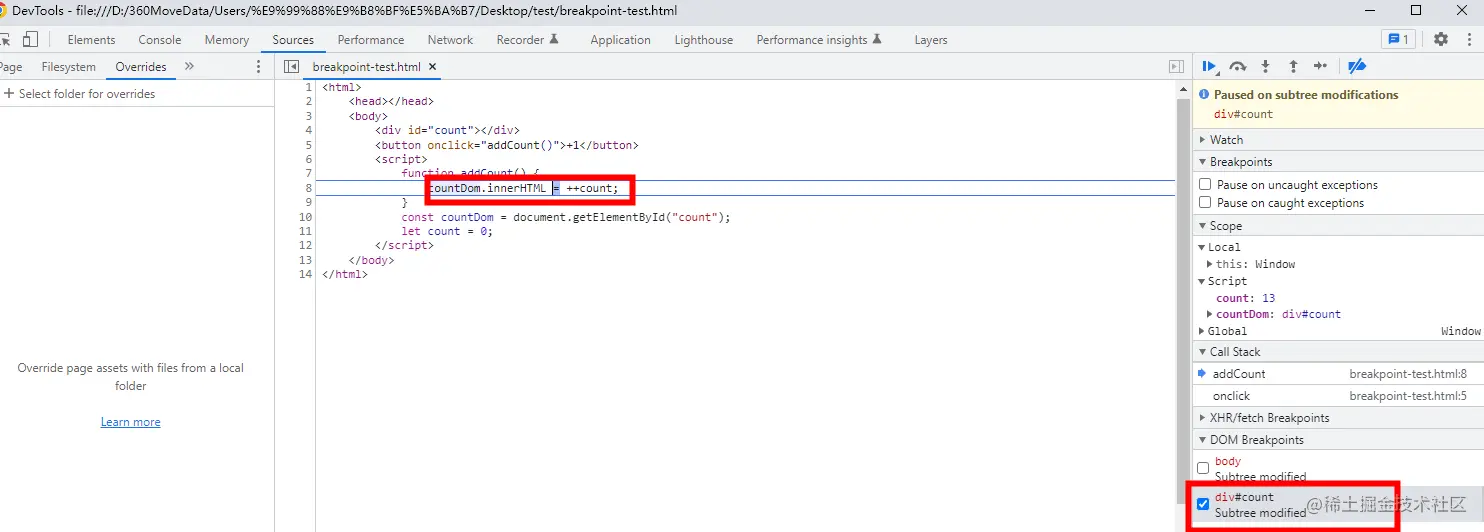Hide the debugger sidebar

(1176, 66)
